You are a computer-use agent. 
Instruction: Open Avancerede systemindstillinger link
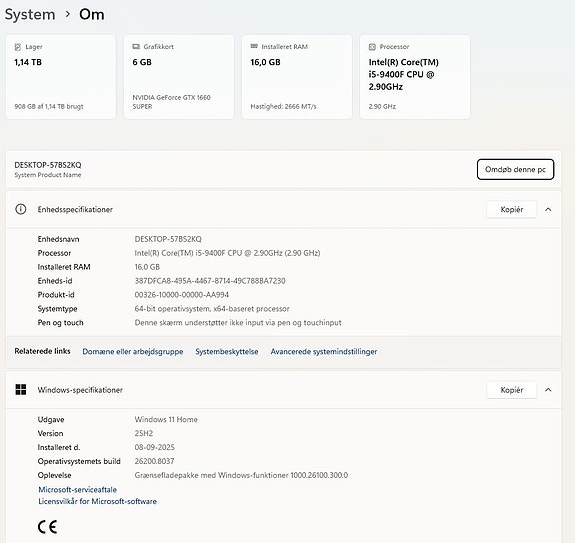click(x=324, y=351)
